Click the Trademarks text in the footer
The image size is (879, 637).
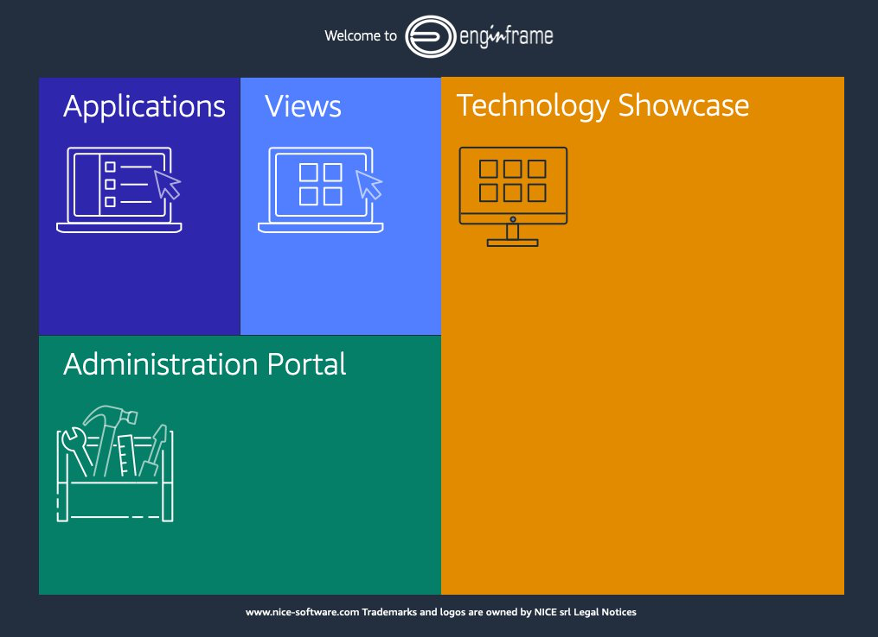[390, 612]
